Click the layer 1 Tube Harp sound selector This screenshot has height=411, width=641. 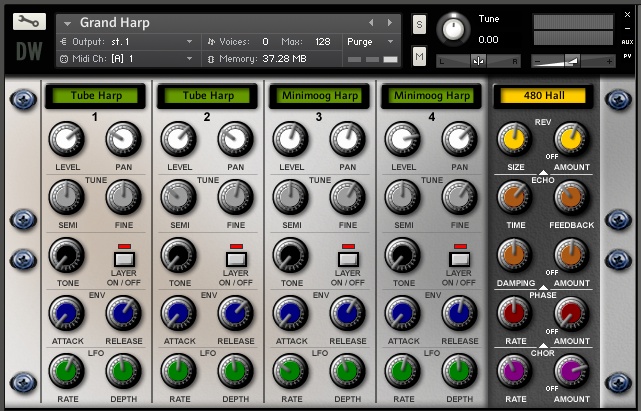pyautogui.click(x=95, y=96)
